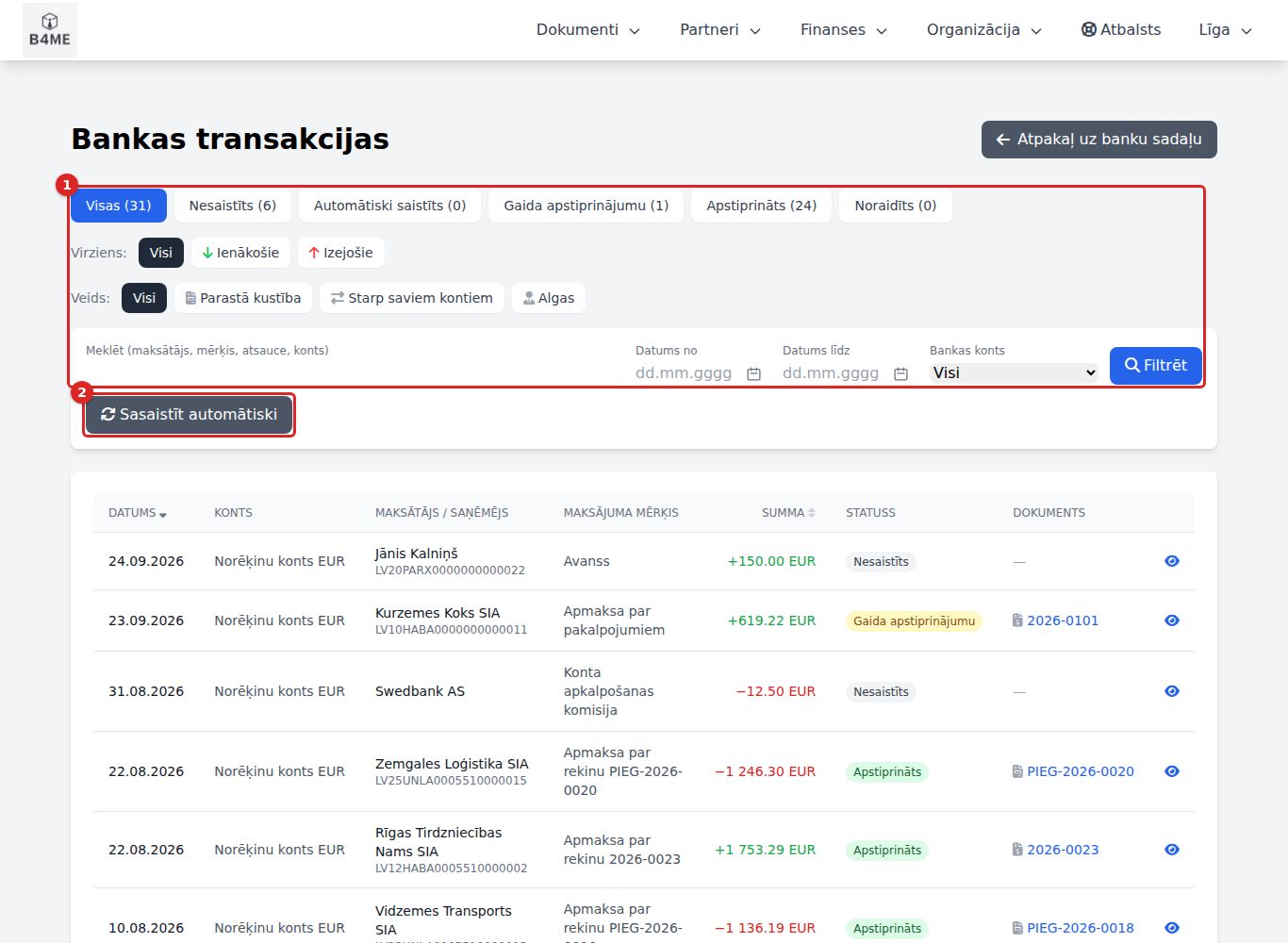1288x943 pixels.
Task: Switch to Noraidīts (0) tab
Action: point(896,206)
